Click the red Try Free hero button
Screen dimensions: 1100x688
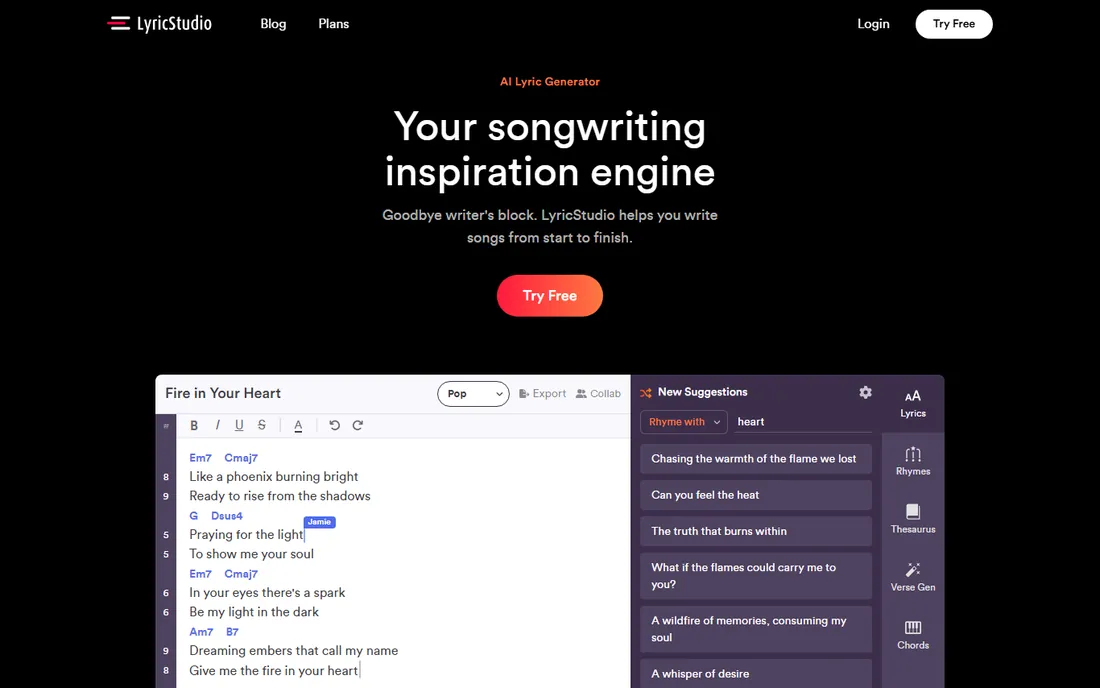(549, 295)
